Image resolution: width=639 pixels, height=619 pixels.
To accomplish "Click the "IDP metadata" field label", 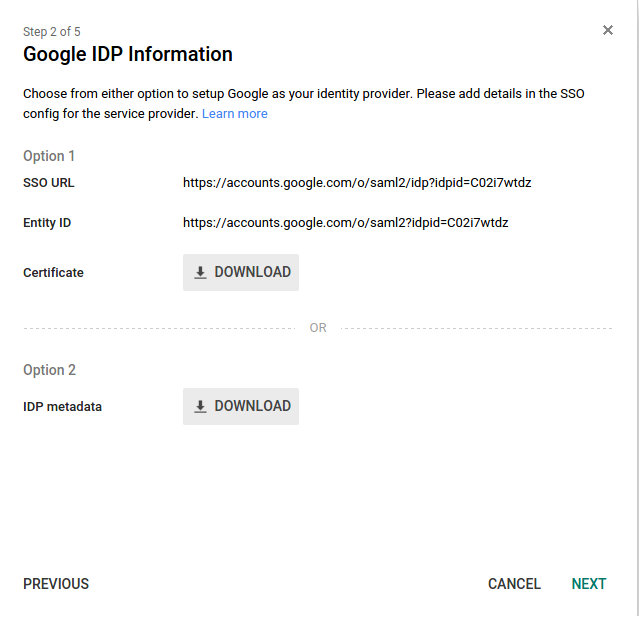I will pyautogui.click(x=62, y=407).
